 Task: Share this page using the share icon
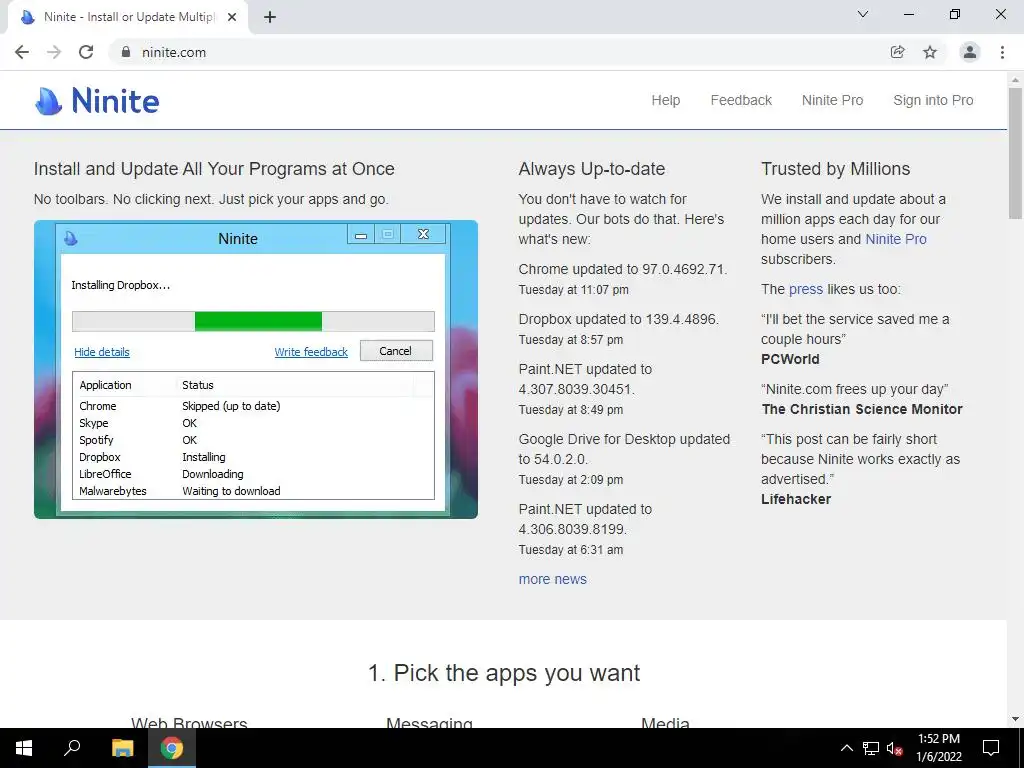click(897, 52)
